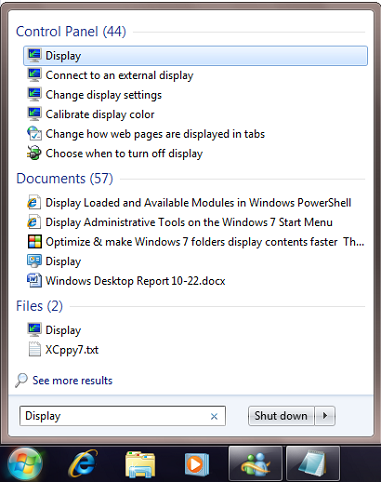381x482 pixels.
Task: Open Windows Desktop Report 10-22.docx
Action: coord(135,281)
